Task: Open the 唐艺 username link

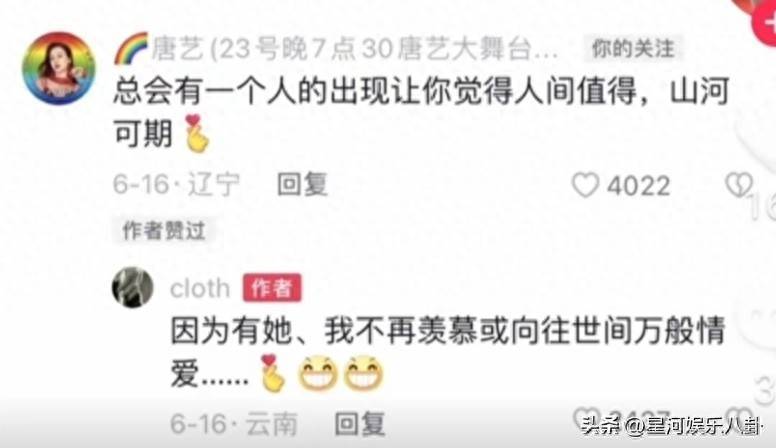Action: tap(354, 49)
